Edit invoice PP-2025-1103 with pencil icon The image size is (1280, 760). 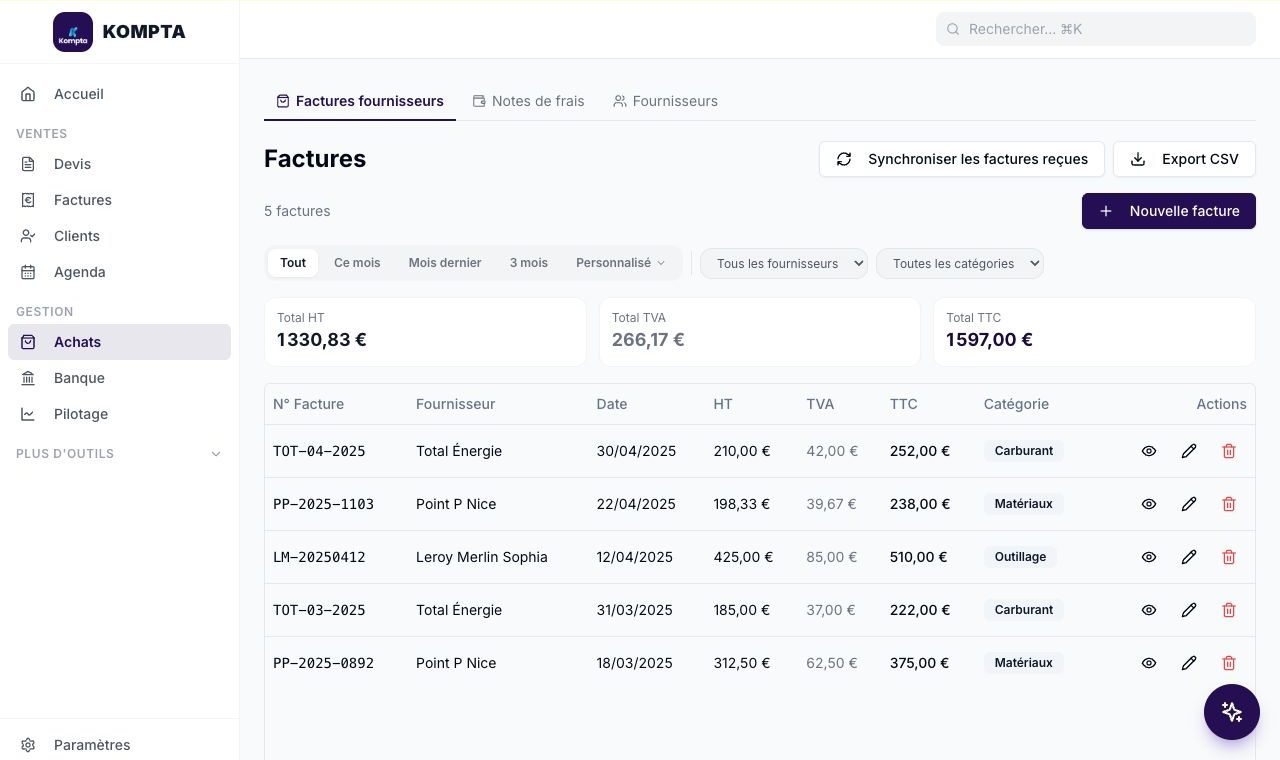coord(1189,504)
